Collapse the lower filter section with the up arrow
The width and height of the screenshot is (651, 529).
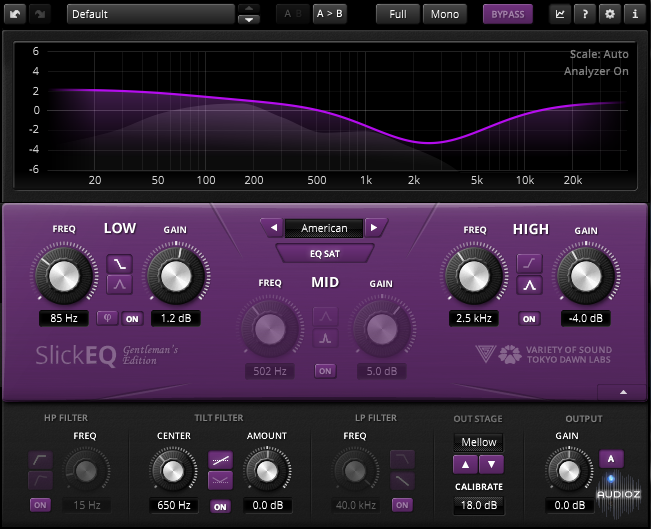[623, 392]
